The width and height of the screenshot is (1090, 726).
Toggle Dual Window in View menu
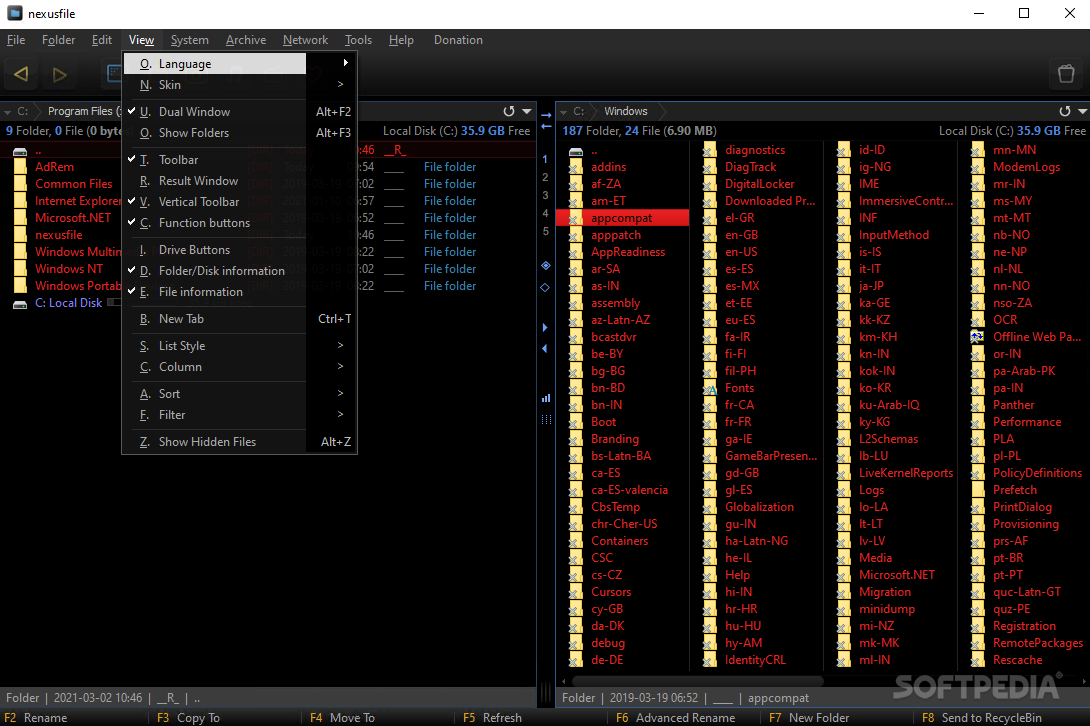[240, 111]
